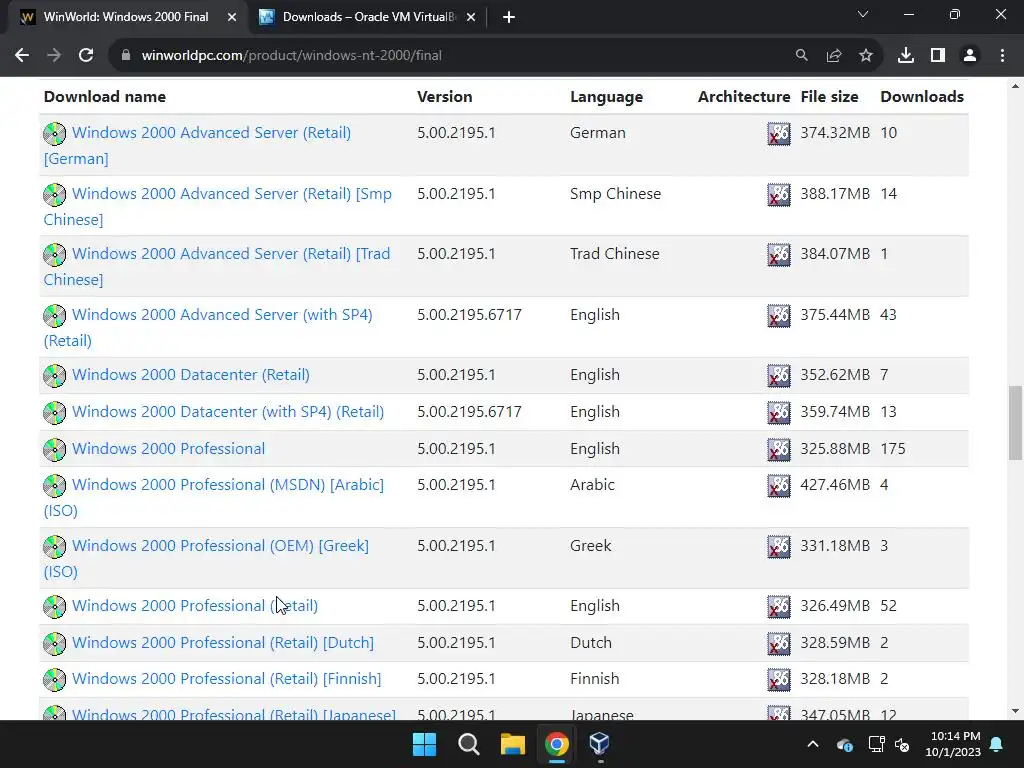Click the forward navigation arrow
This screenshot has height=768, width=1024.
[54, 56]
